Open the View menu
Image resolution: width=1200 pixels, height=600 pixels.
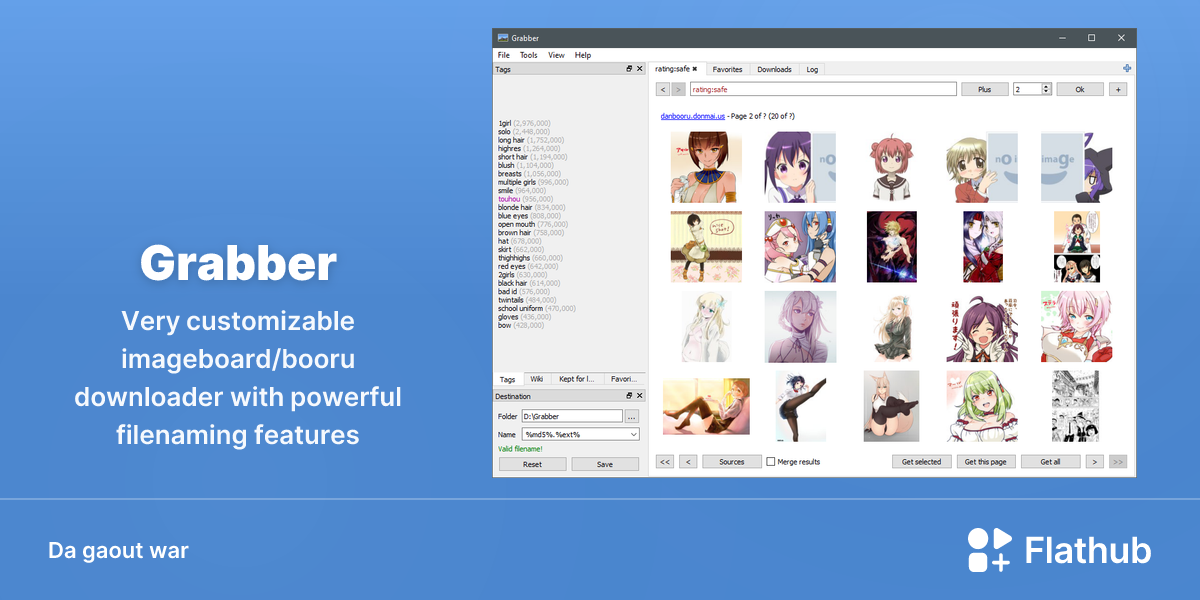(x=556, y=55)
